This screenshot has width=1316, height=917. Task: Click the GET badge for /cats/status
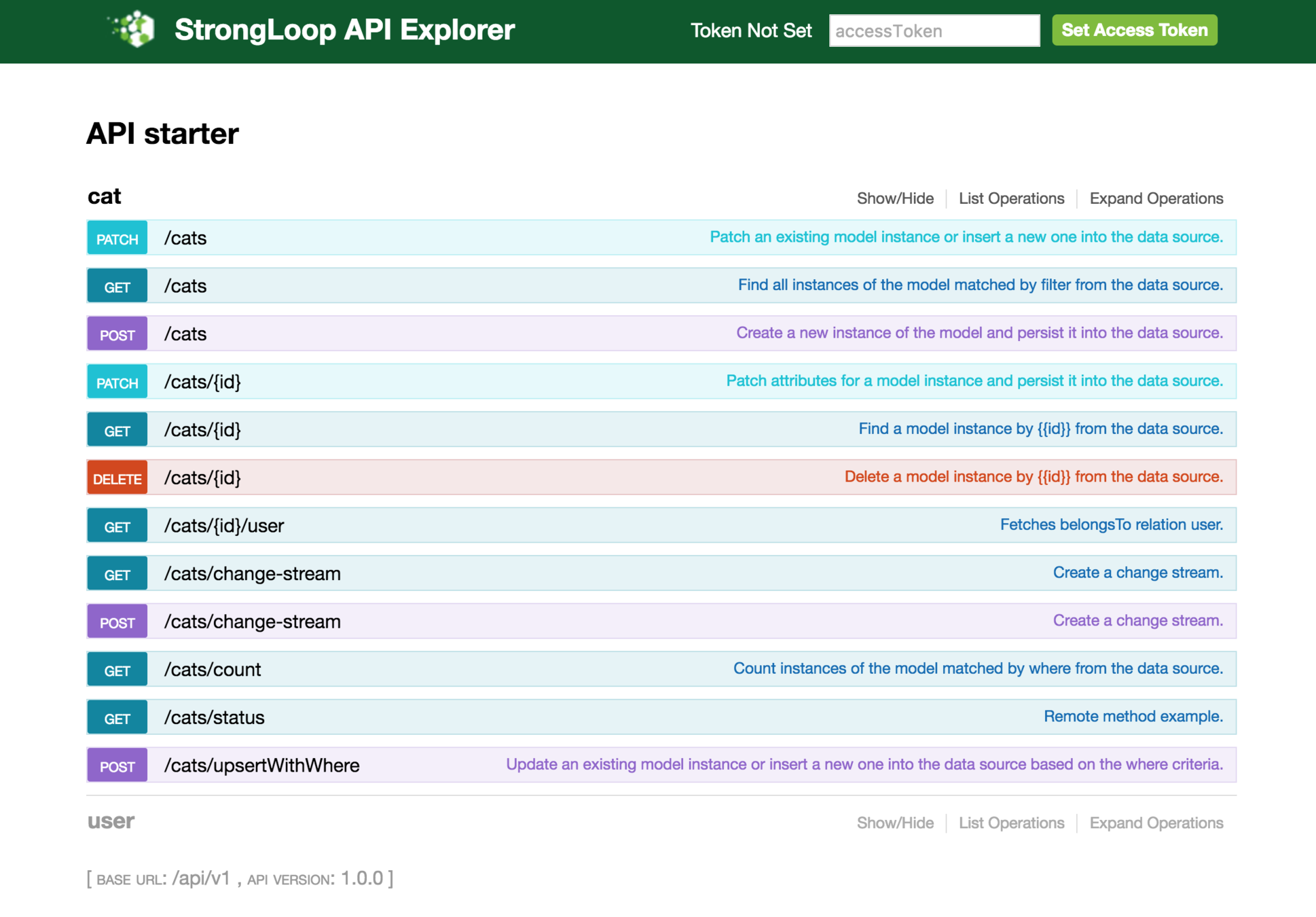pyautogui.click(x=117, y=718)
